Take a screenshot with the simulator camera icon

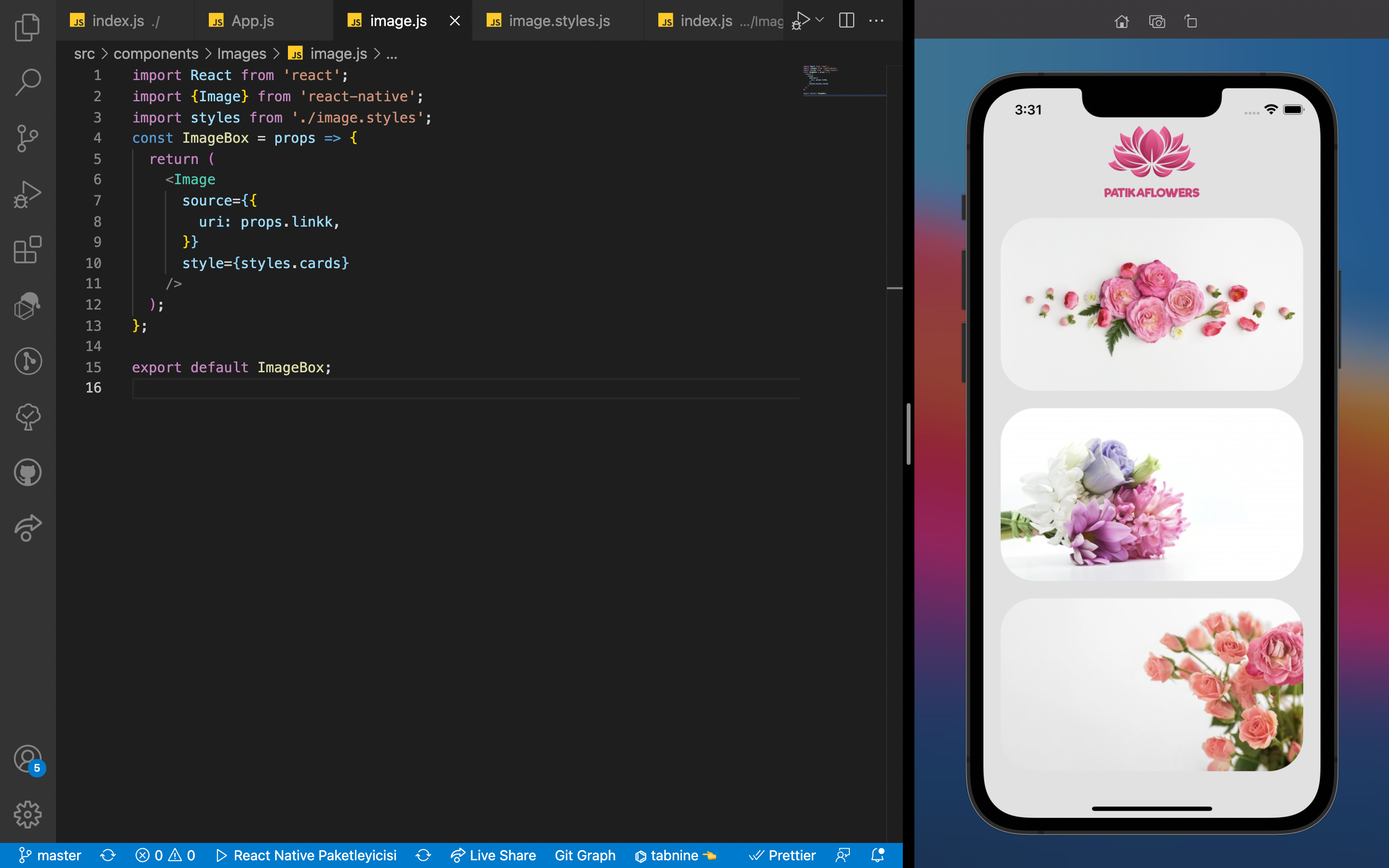point(1157,21)
